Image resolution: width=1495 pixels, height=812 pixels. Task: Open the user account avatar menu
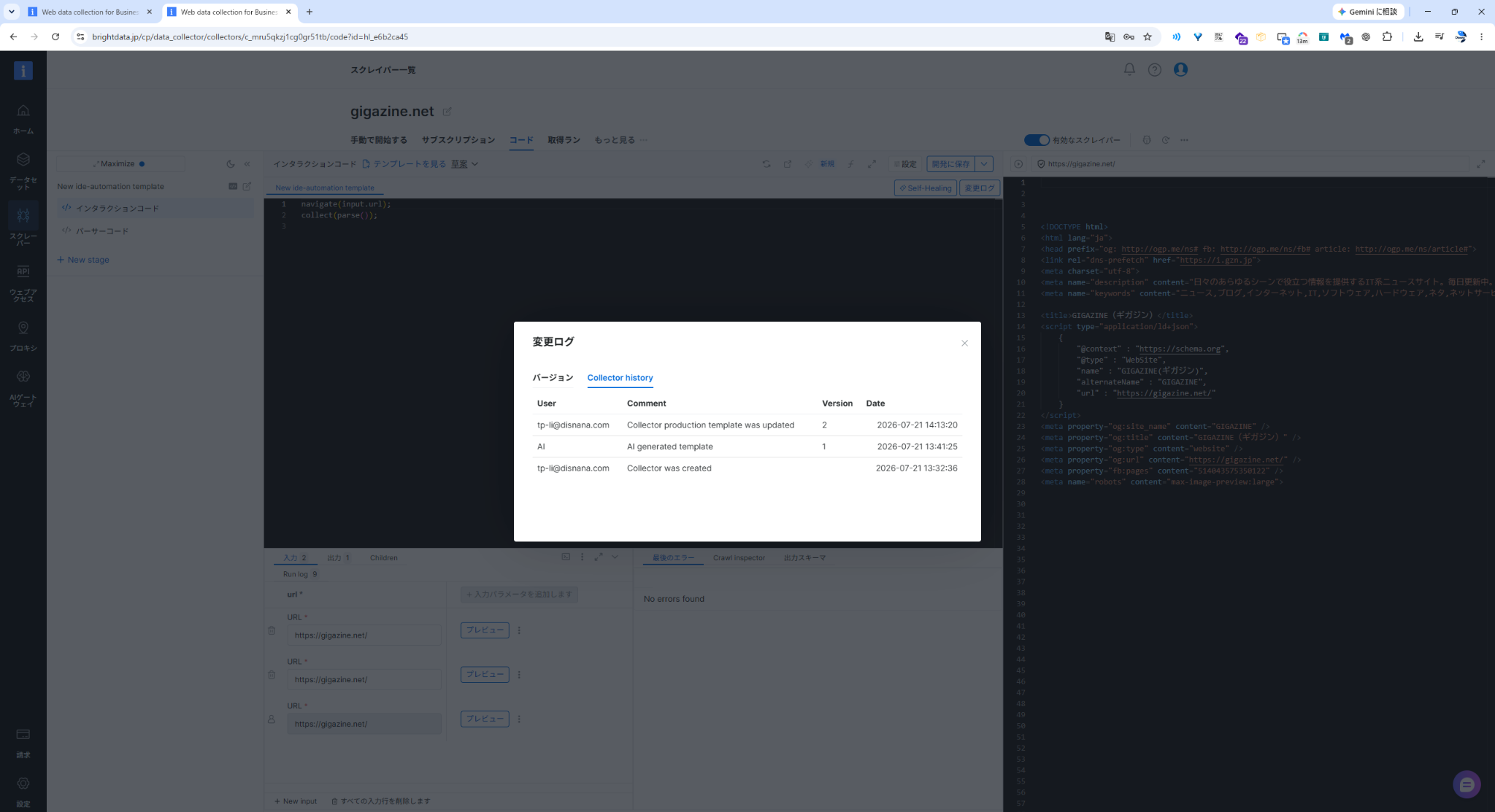1180,69
